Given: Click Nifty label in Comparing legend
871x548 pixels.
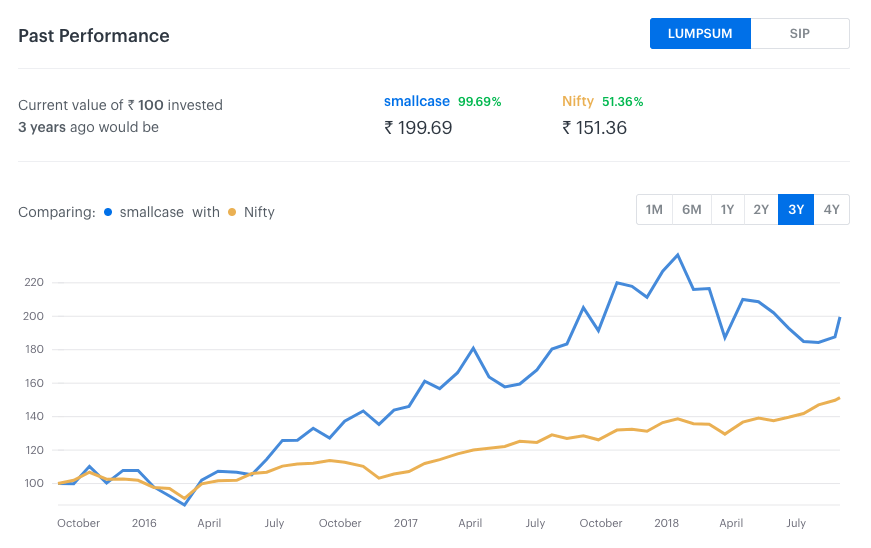Looking at the screenshot, I should point(259,212).
